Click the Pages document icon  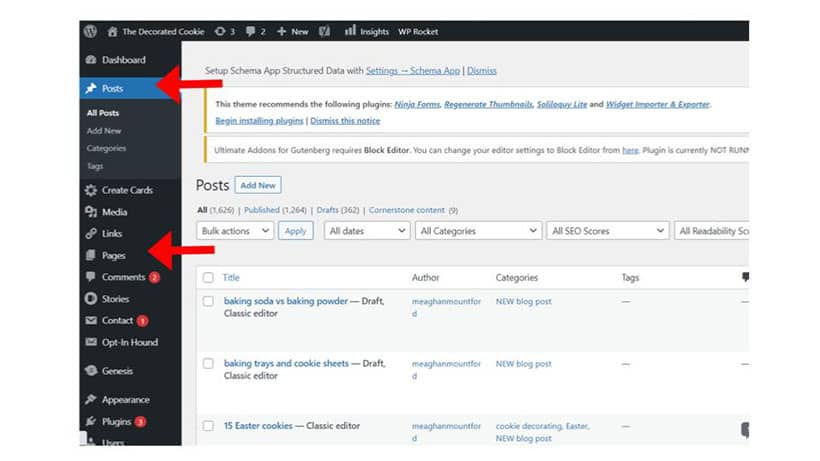point(91,255)
